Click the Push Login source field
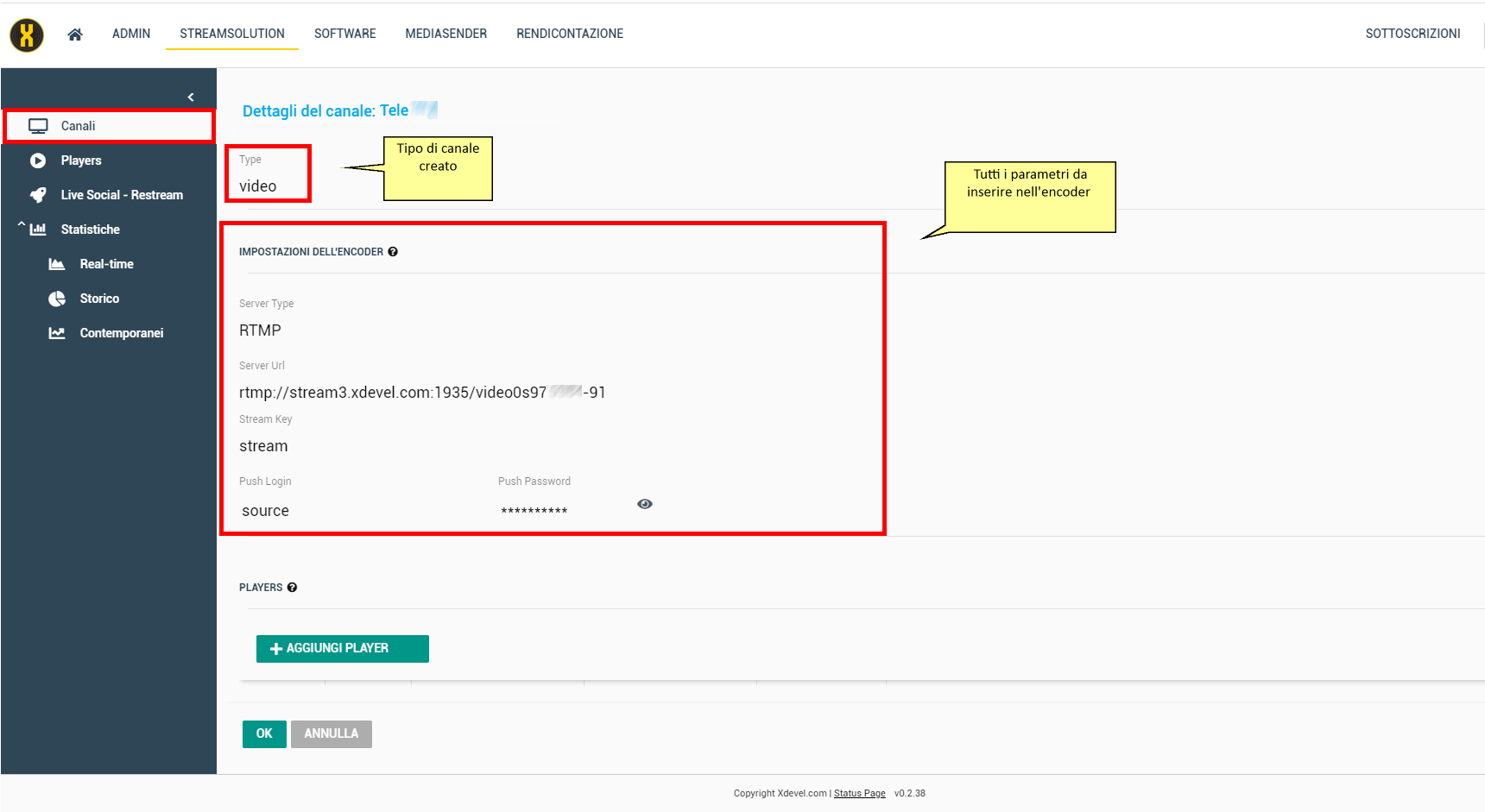The width and height of the screenshot is (1485, 812). tap(266, 511)
